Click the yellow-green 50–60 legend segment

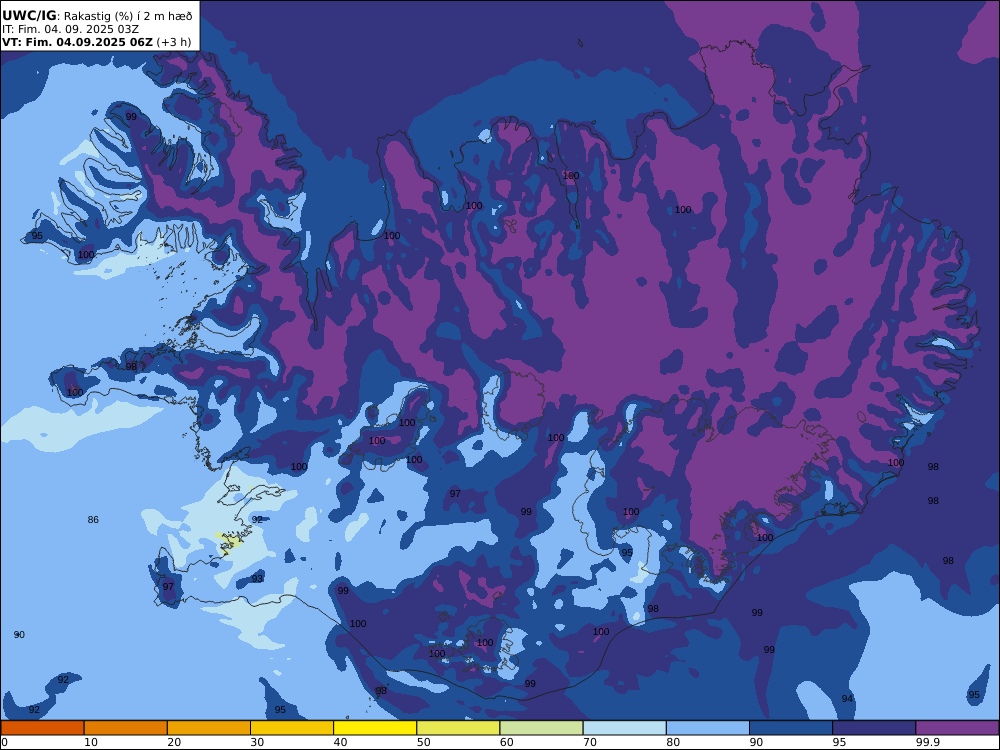point(458,728)
